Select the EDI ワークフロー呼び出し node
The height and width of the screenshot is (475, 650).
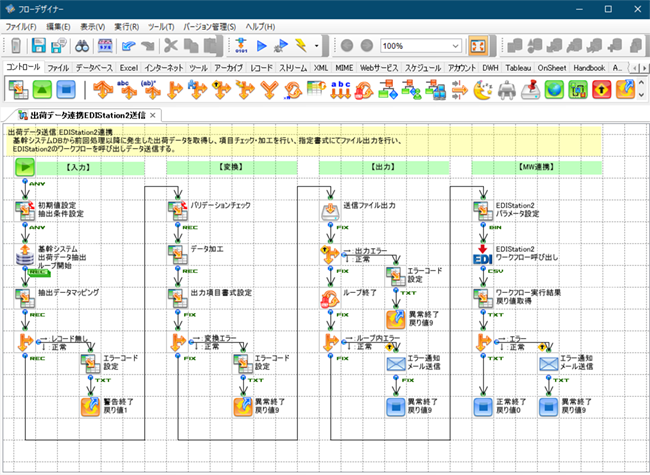click(x=483, y=254)
